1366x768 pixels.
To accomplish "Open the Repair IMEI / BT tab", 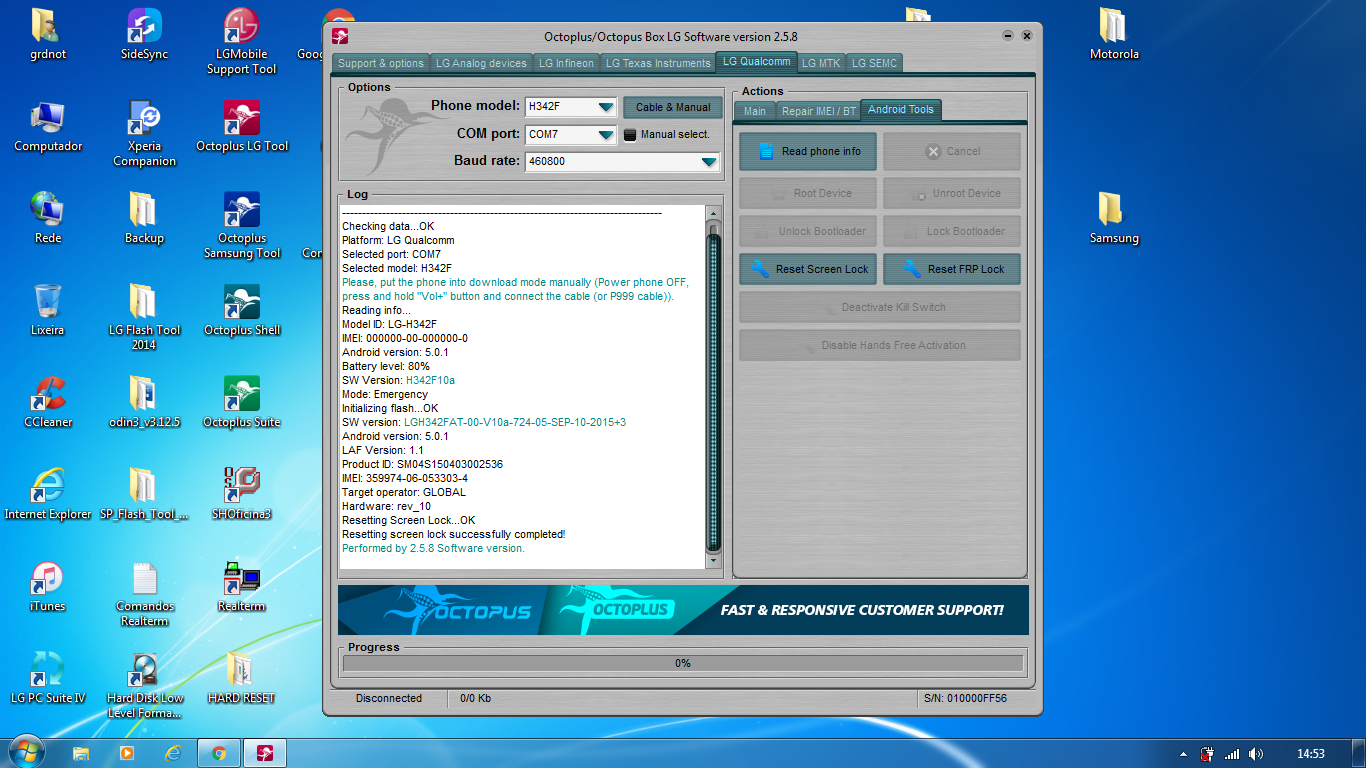I will point(819,111).
